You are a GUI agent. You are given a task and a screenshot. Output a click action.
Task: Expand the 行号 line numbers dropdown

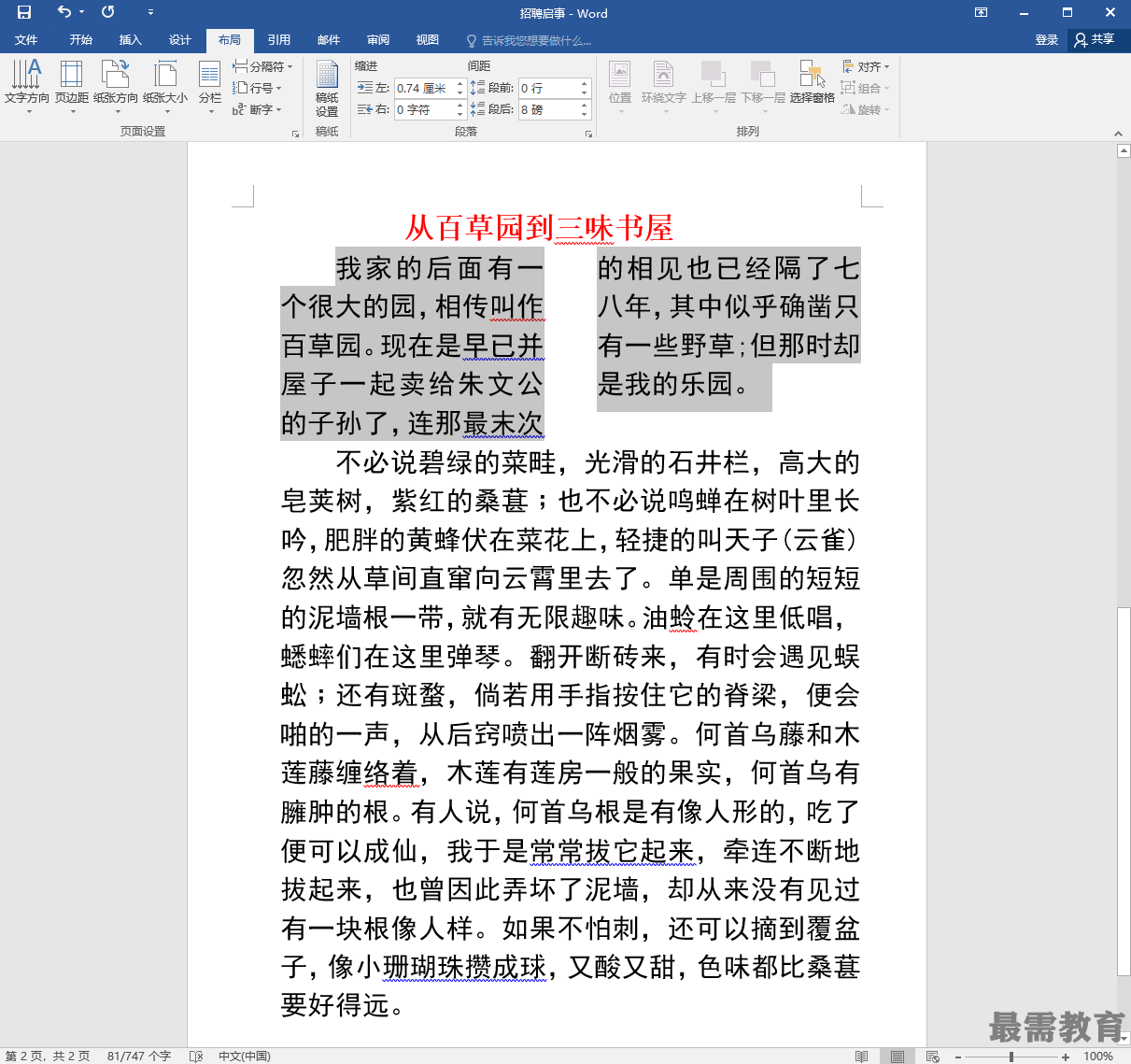point(257,88)
